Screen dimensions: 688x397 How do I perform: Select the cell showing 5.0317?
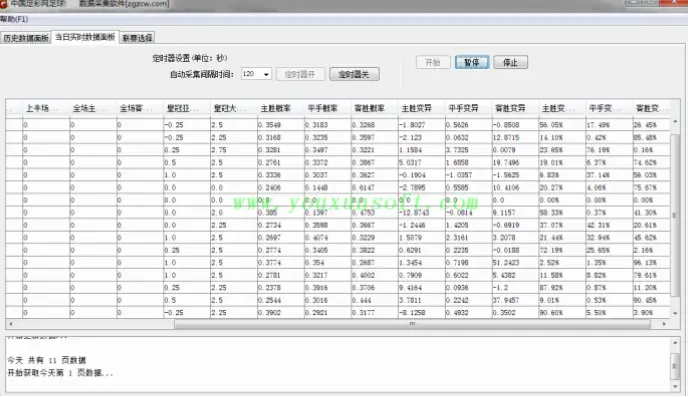pyautogui.click(x=421, y=163)
